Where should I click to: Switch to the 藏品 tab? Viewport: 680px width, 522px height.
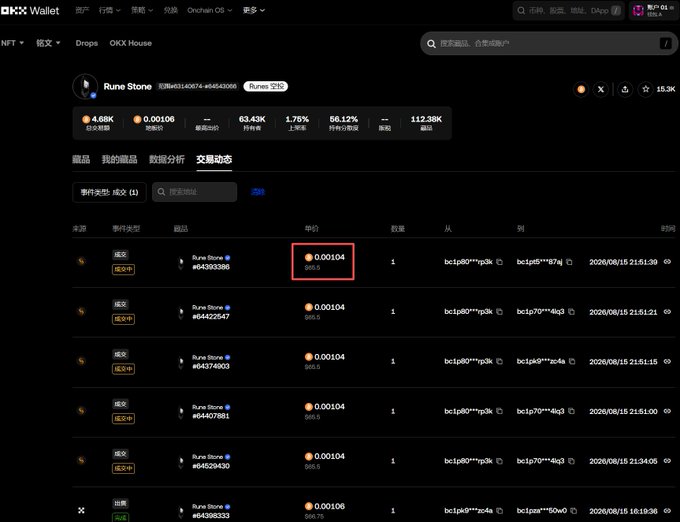pos(81,159)
